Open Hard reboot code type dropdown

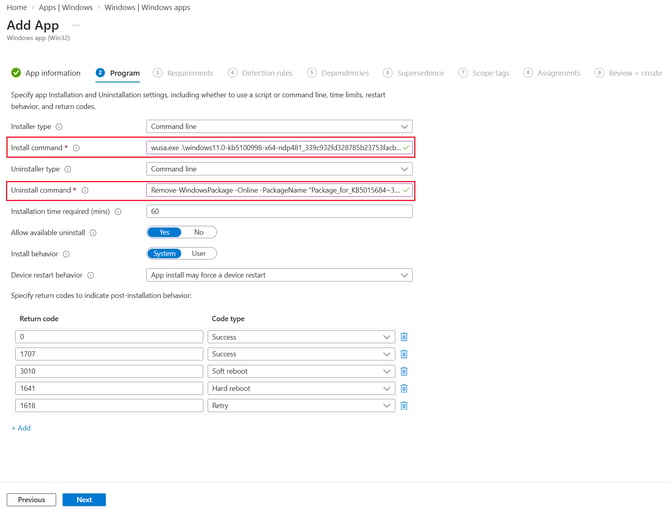(301, 388)
